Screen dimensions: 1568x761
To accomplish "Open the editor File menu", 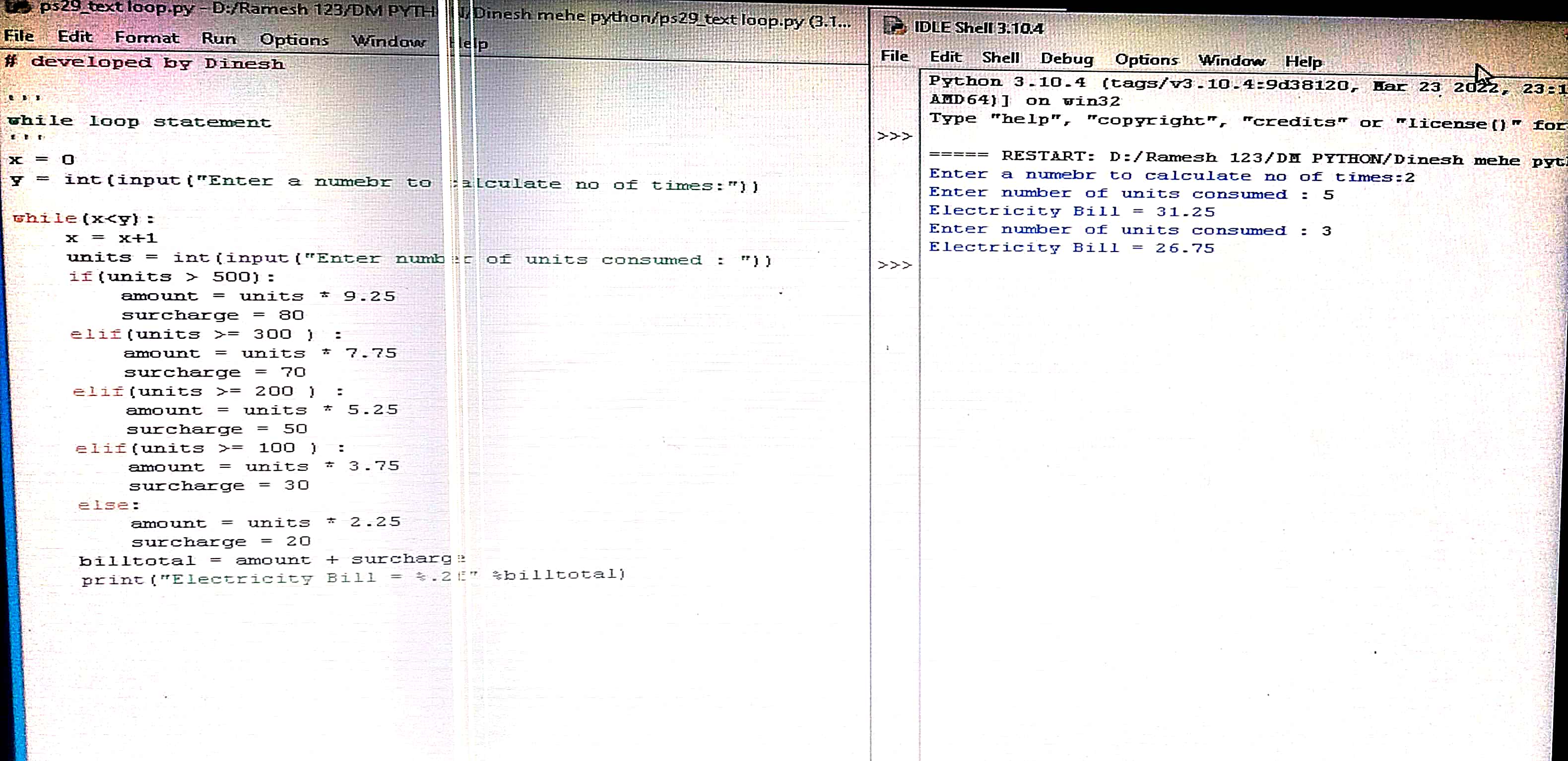I will tap(19, 36).
